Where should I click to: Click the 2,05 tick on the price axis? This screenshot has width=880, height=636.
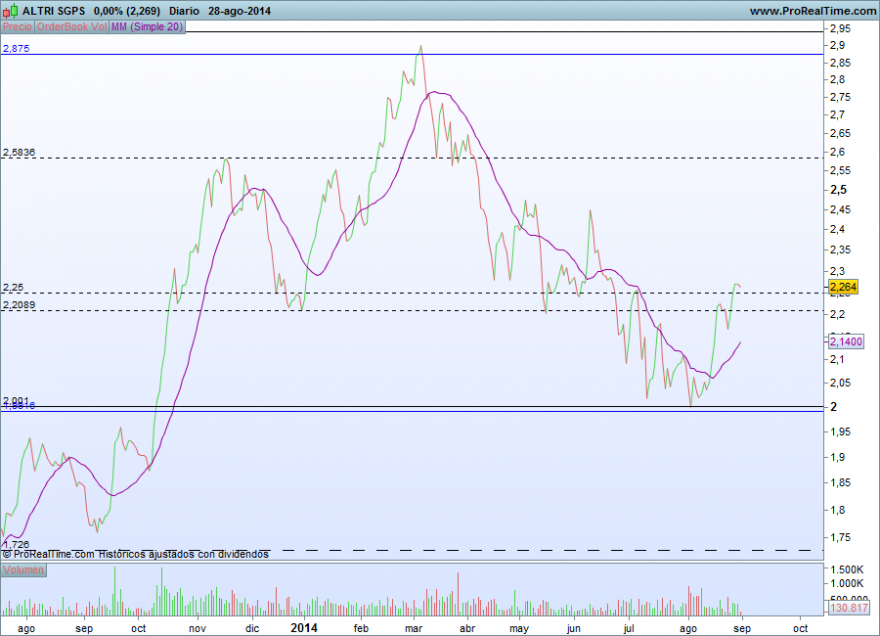point(840,383)
